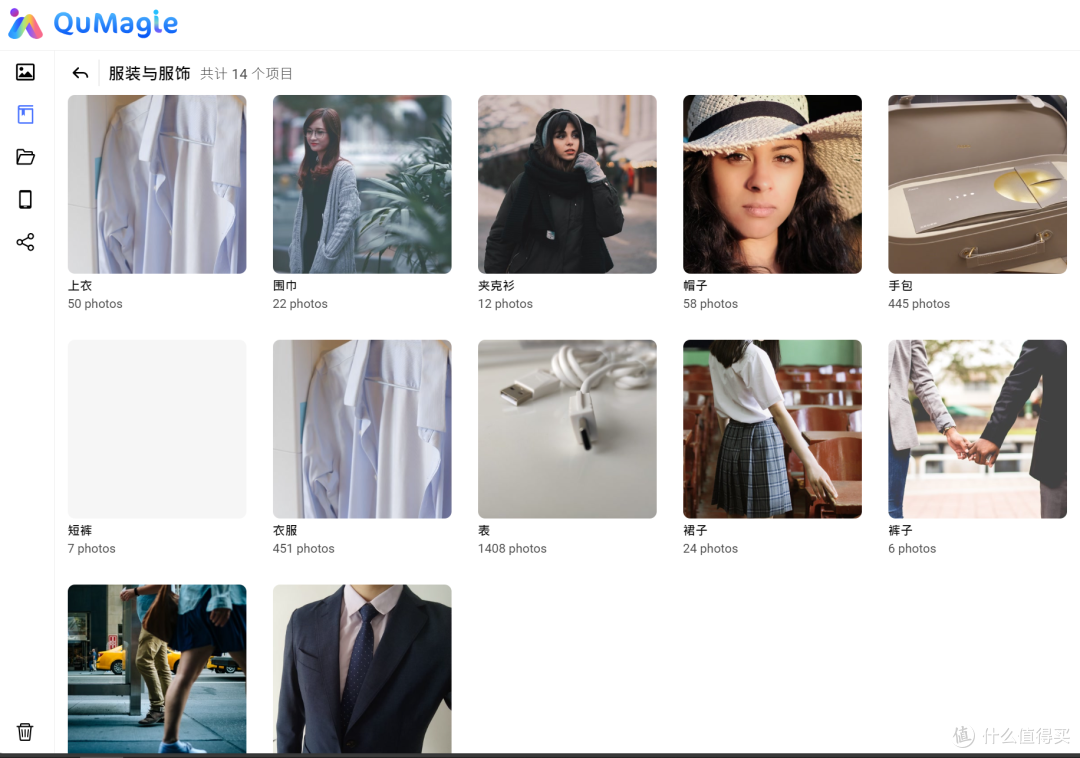Open the 裤子 album thumbnail
The height and width of the screenshot is (758, 1080).
point(977,429)
